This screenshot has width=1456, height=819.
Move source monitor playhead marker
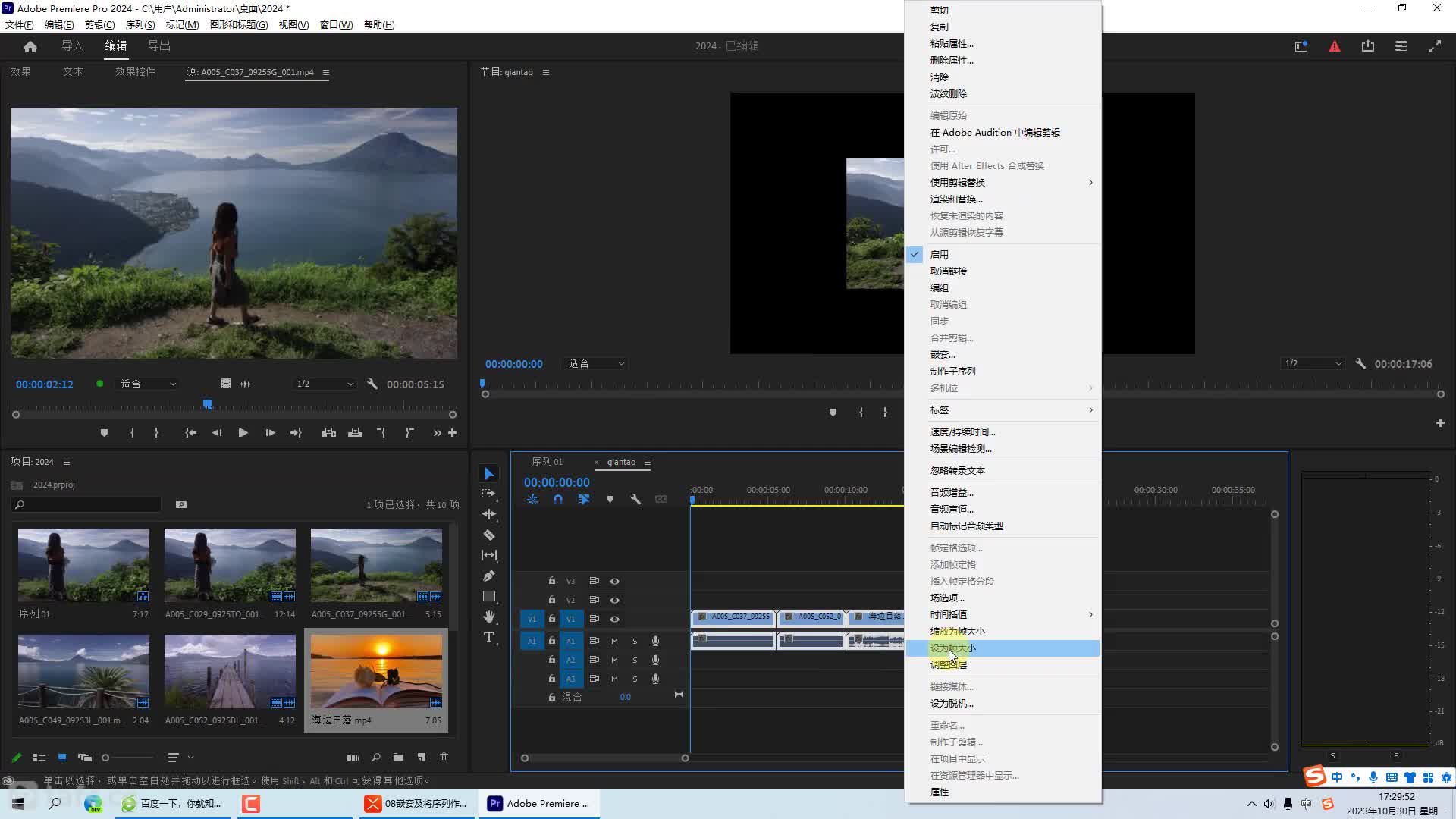207,404
